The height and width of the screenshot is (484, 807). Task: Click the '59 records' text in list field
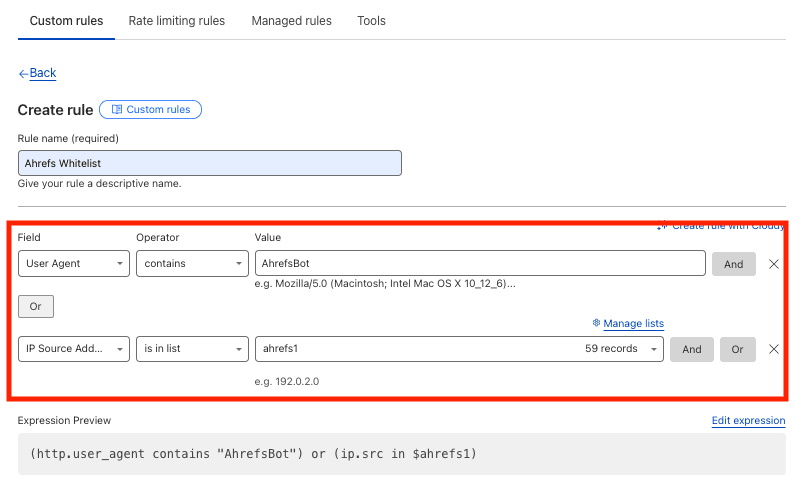(x=611, y=349)
